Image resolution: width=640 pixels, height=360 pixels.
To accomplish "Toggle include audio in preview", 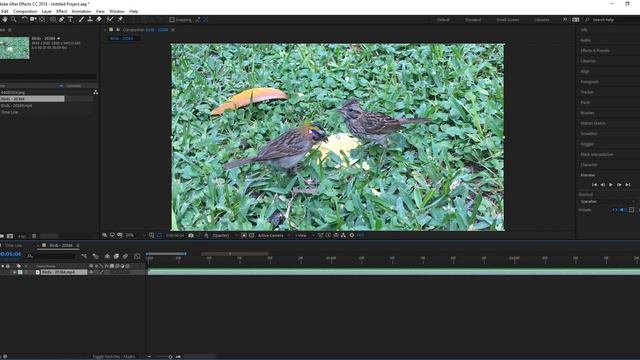I will click(x=622, y=210).
